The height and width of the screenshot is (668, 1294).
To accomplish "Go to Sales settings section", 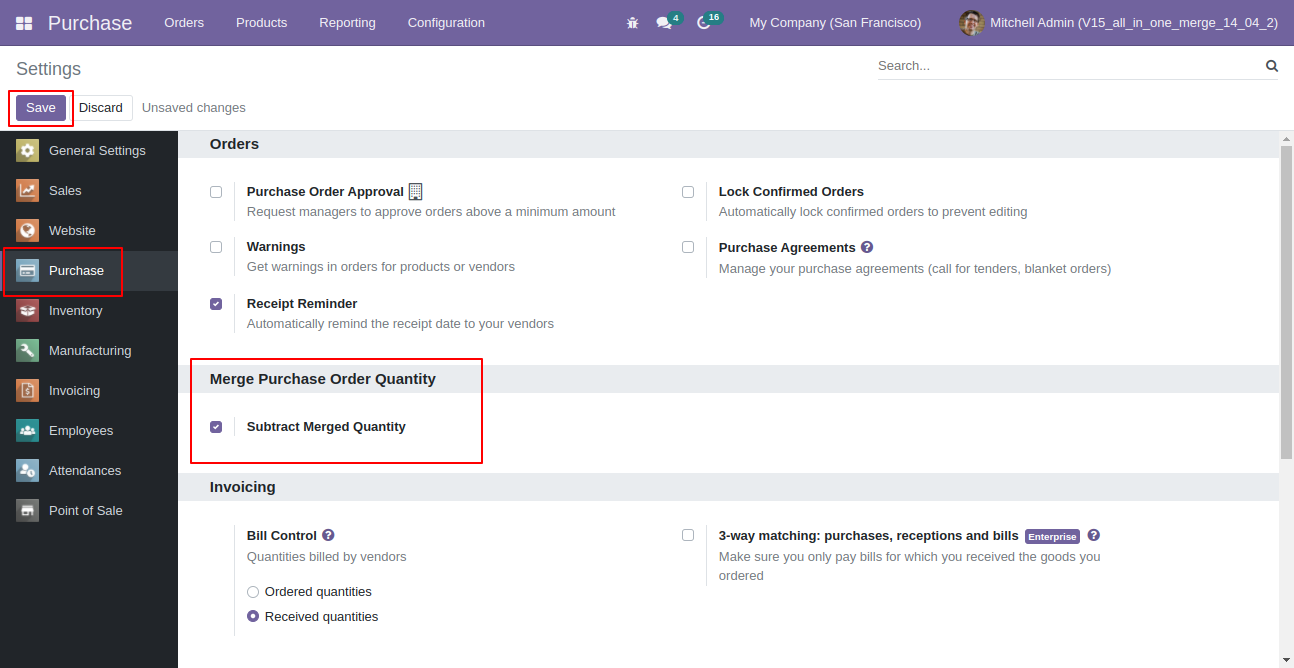I will (89, 191).
